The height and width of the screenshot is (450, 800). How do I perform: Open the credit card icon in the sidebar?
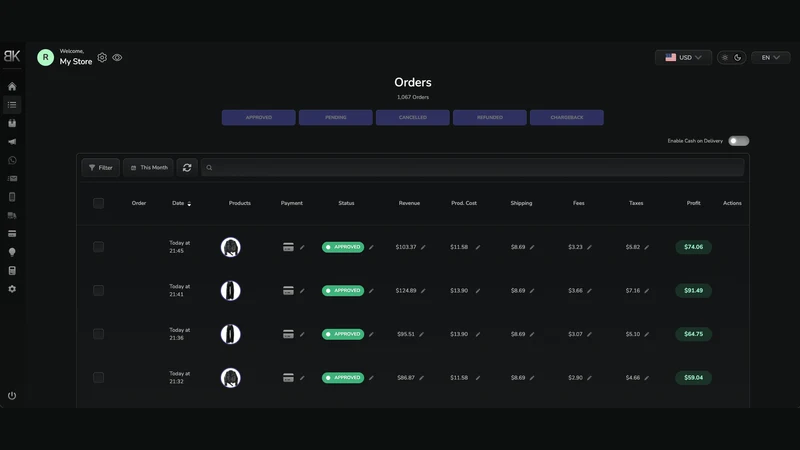tap(12, 234)
